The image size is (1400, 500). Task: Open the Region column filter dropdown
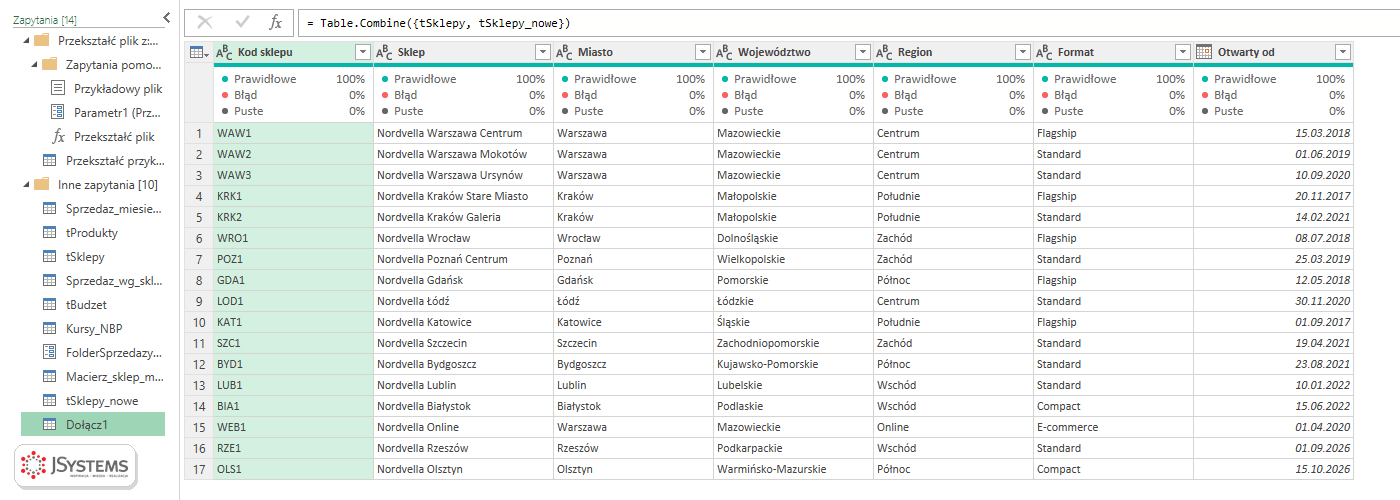pos(1022,52)
